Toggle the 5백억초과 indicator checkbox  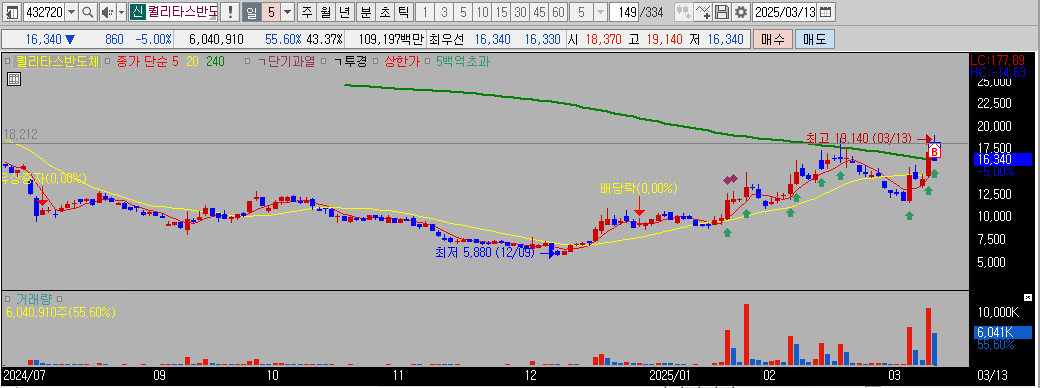428,61
